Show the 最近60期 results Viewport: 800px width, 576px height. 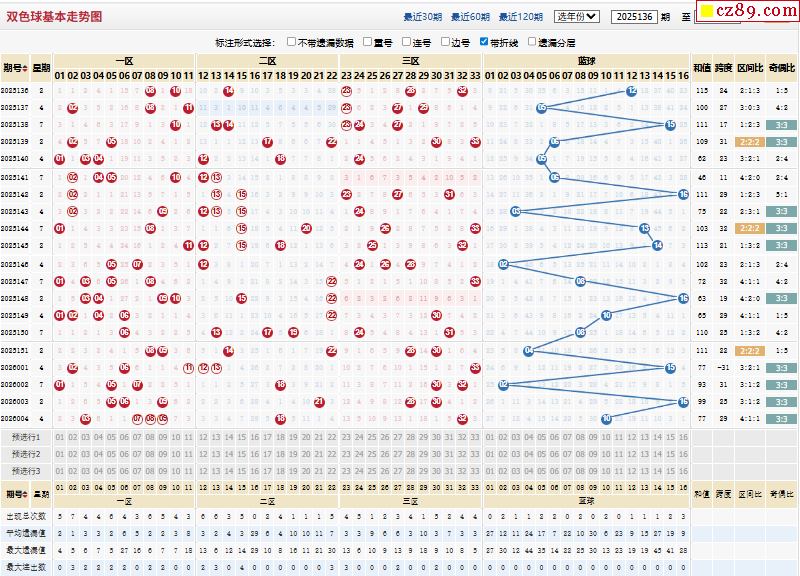[470, 17]
